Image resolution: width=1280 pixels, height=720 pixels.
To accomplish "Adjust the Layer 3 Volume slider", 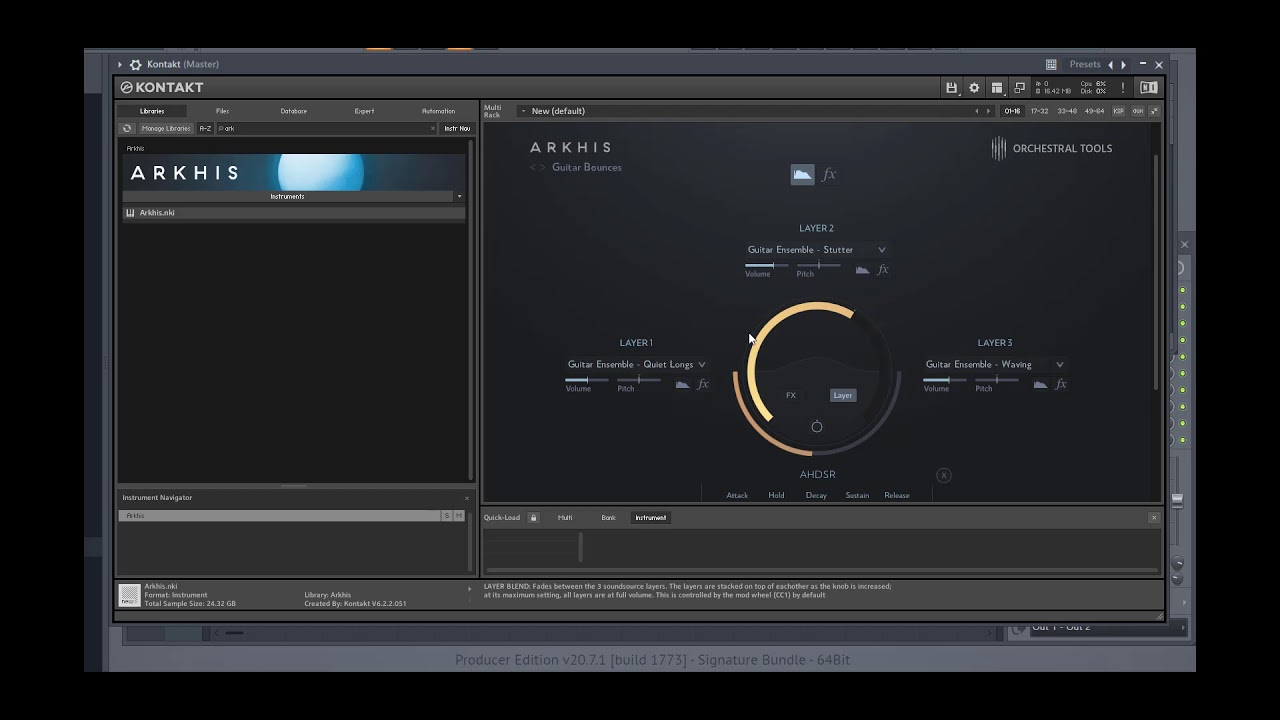I will (945, 379).
